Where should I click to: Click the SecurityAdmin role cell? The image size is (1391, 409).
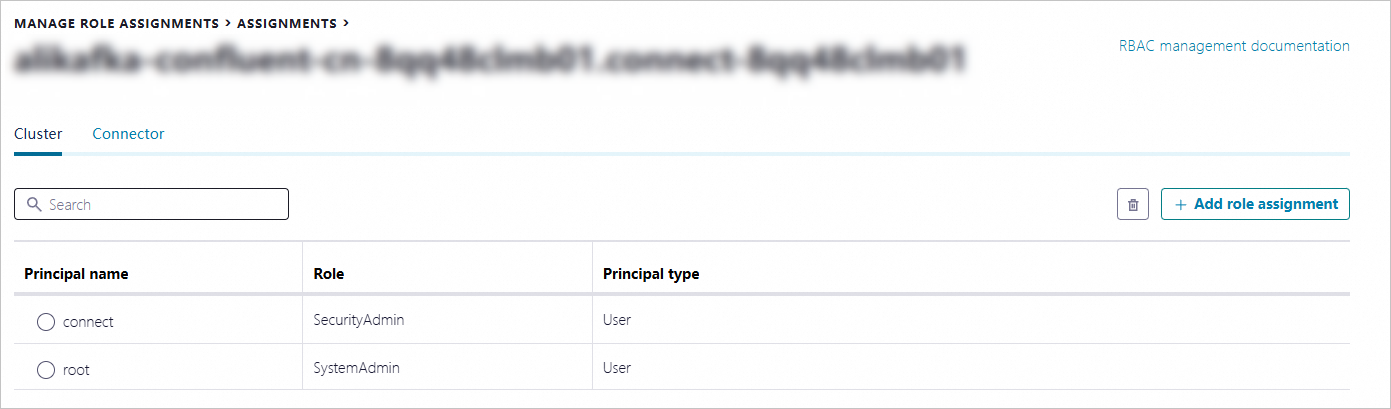click(358, 320)
